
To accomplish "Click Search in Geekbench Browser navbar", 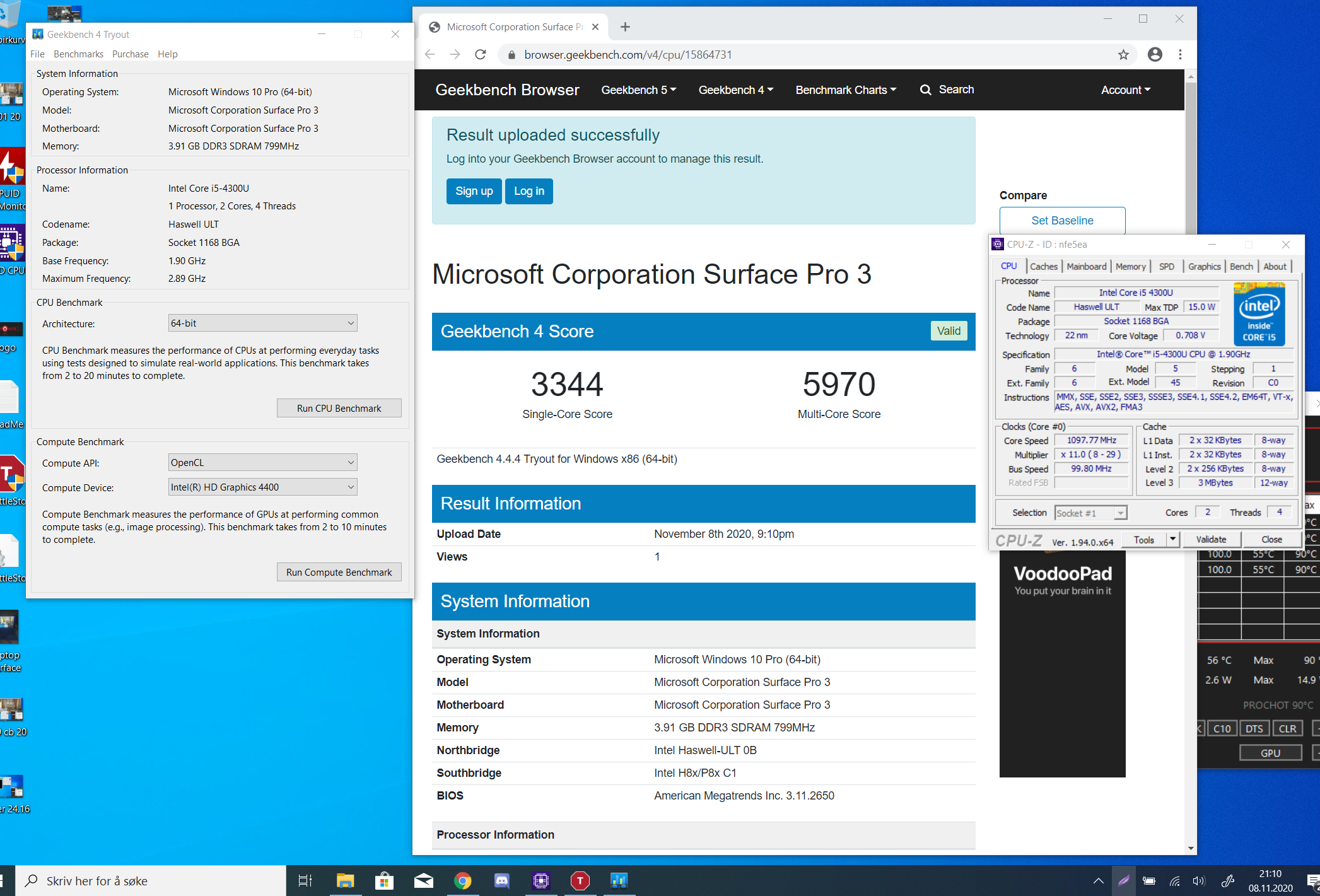I will [x=947, y=90].
